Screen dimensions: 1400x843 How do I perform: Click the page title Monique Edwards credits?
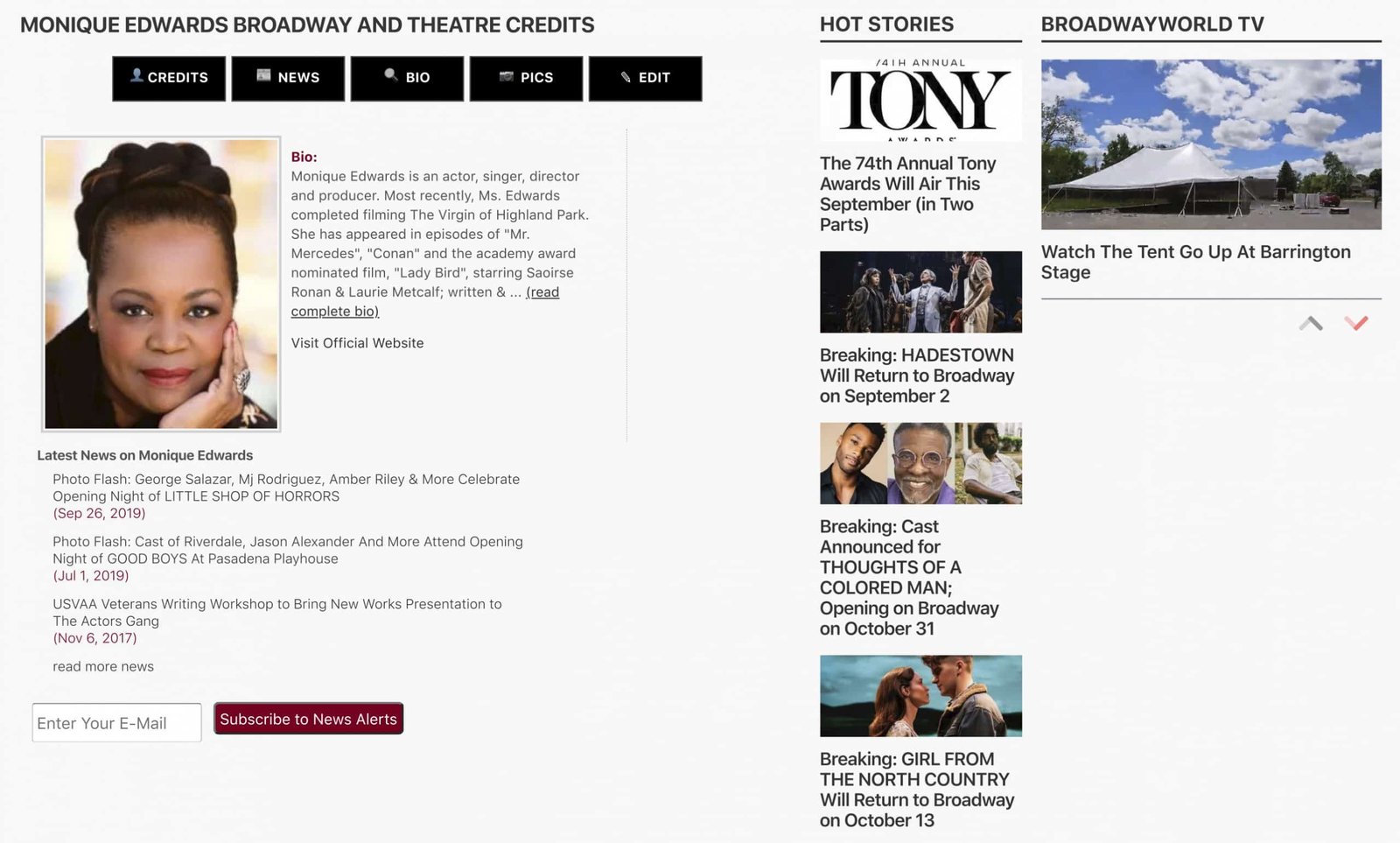pos(307,25)
